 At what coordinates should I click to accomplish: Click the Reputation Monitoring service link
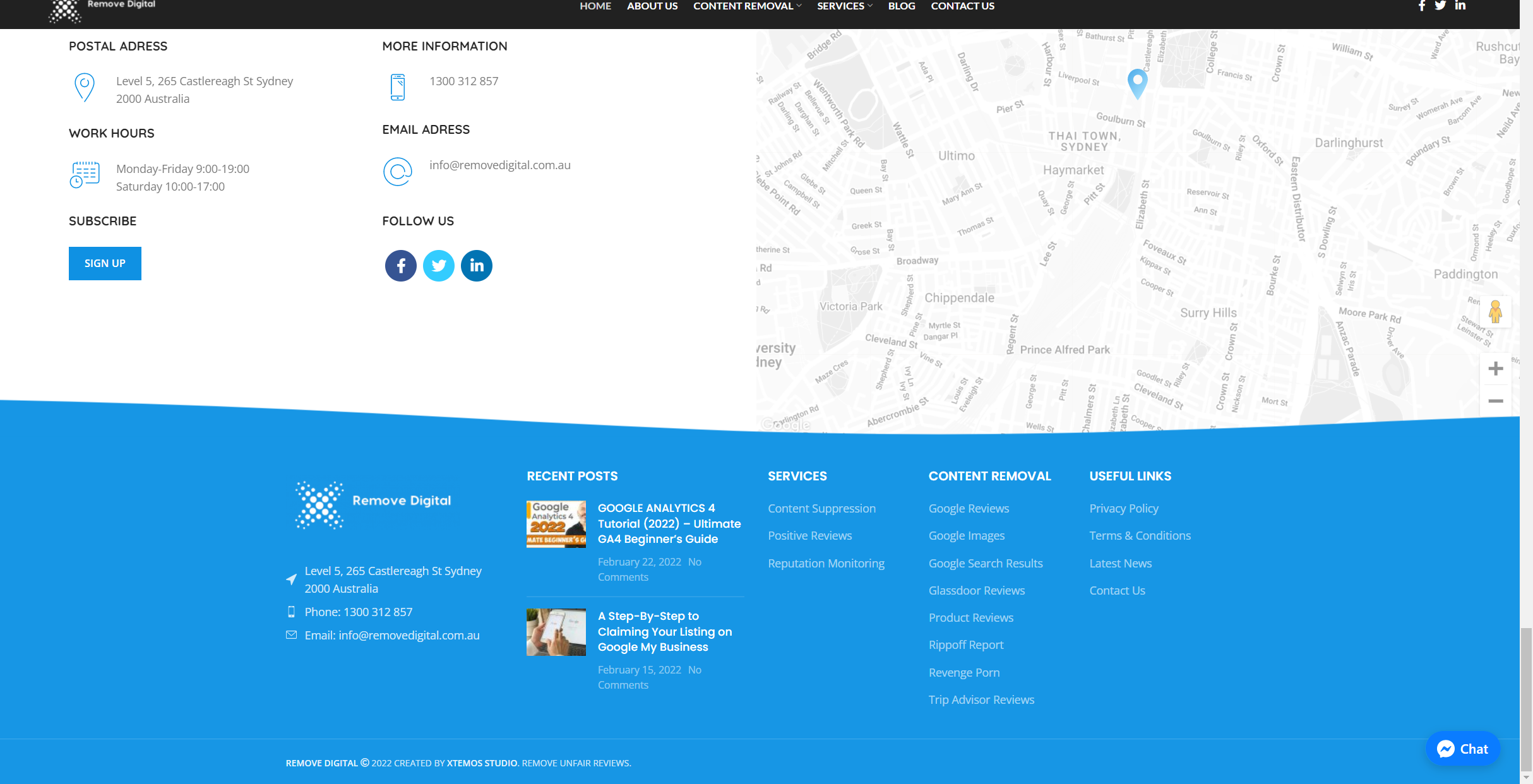(826, 563)
